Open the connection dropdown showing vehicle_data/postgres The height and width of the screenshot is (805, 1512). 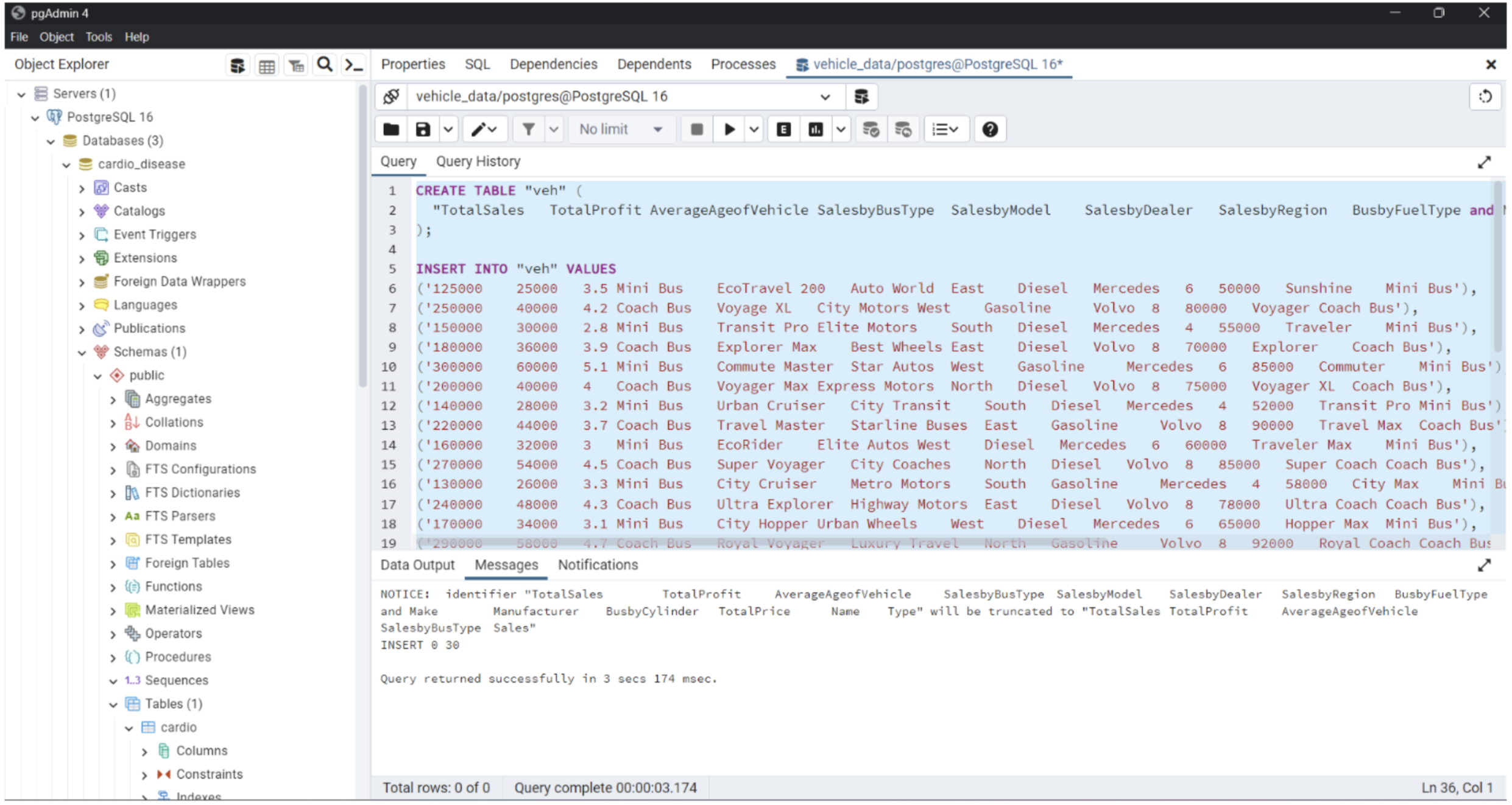point(826,96)
